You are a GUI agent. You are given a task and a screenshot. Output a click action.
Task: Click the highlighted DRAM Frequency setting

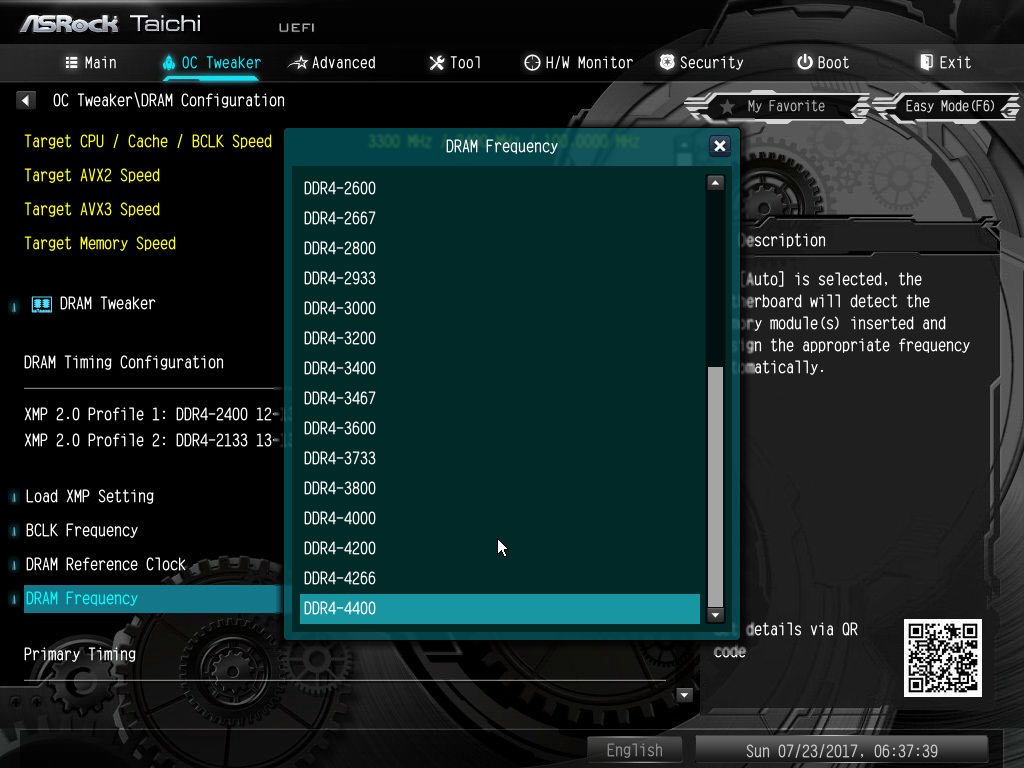pos(153,599)
